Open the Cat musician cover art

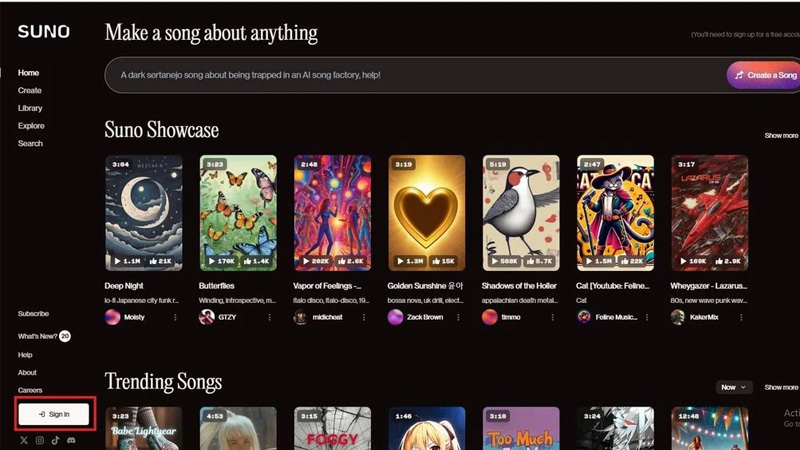[615, 213]
